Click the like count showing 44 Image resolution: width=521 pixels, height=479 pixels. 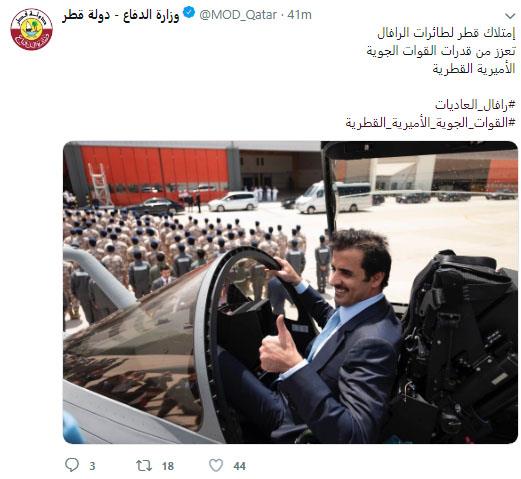pos(240,466)
